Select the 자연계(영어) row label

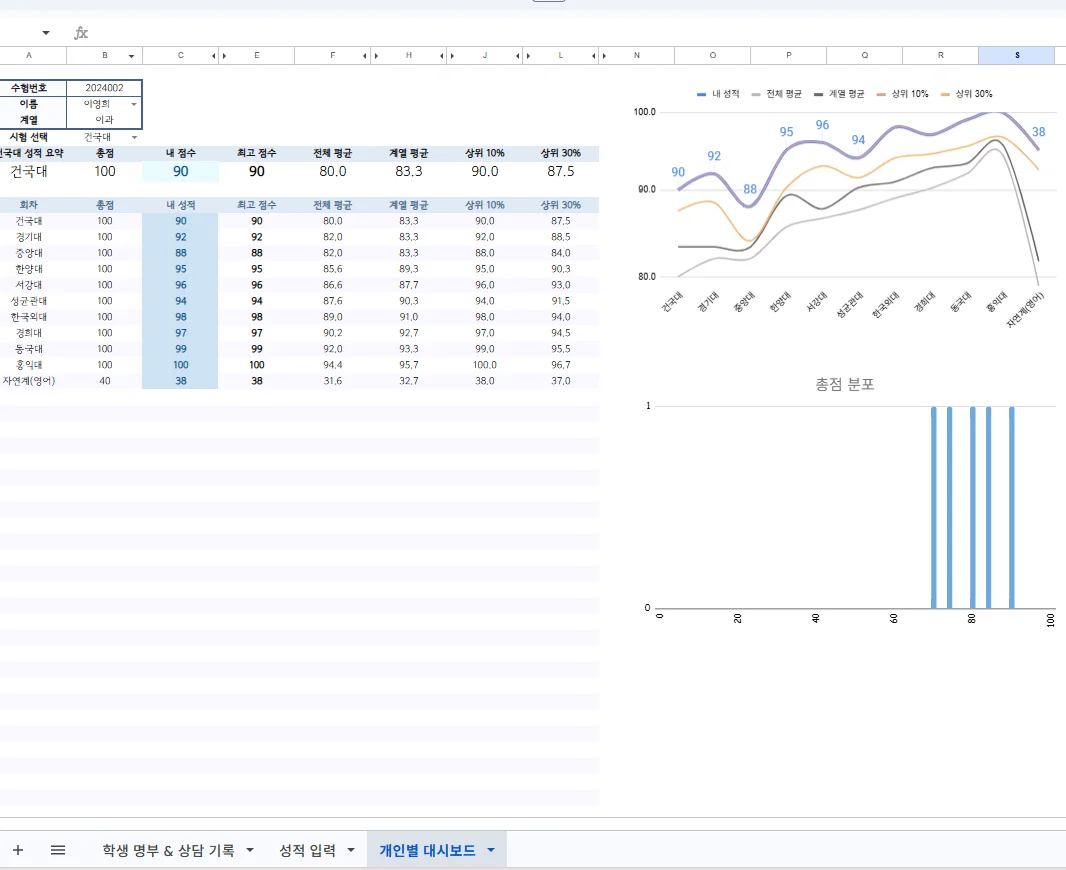pyautogui.click(x=29, y=381)
